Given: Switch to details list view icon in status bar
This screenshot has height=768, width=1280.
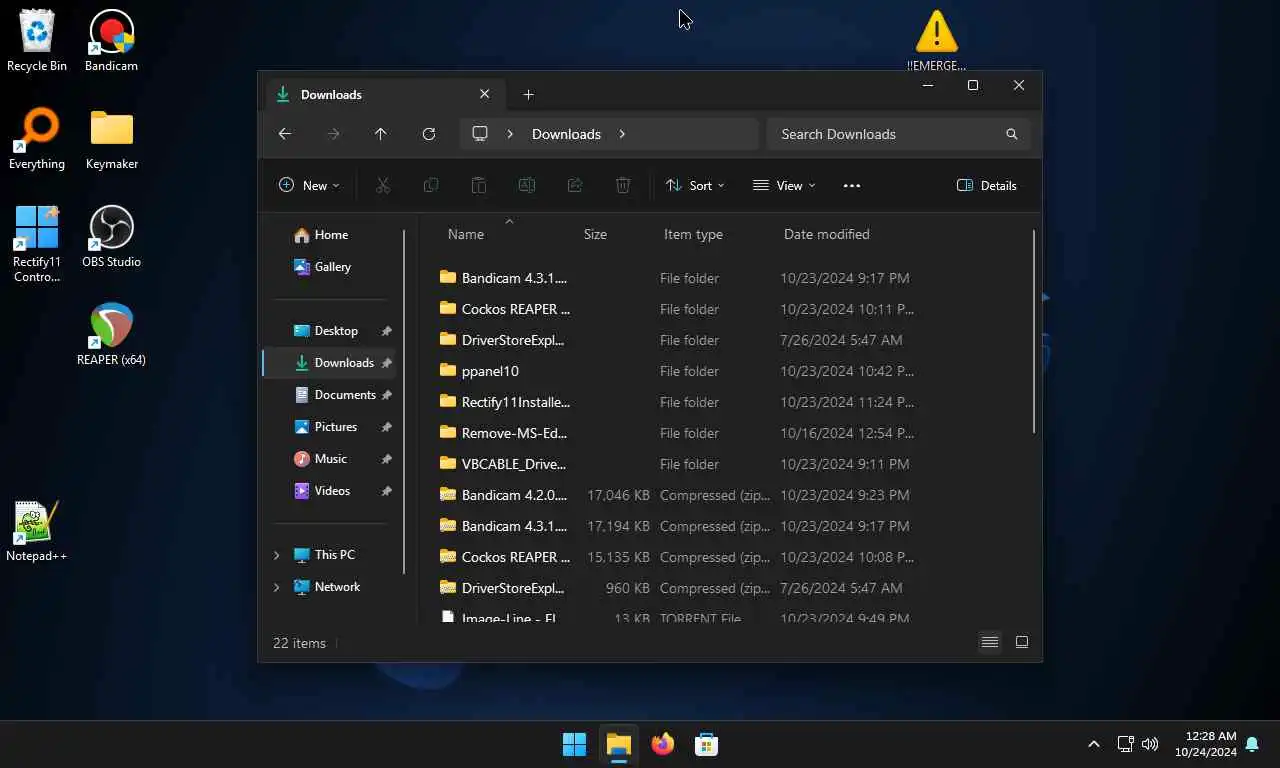Looking at the screenshot, I should [x=990, y=643].
